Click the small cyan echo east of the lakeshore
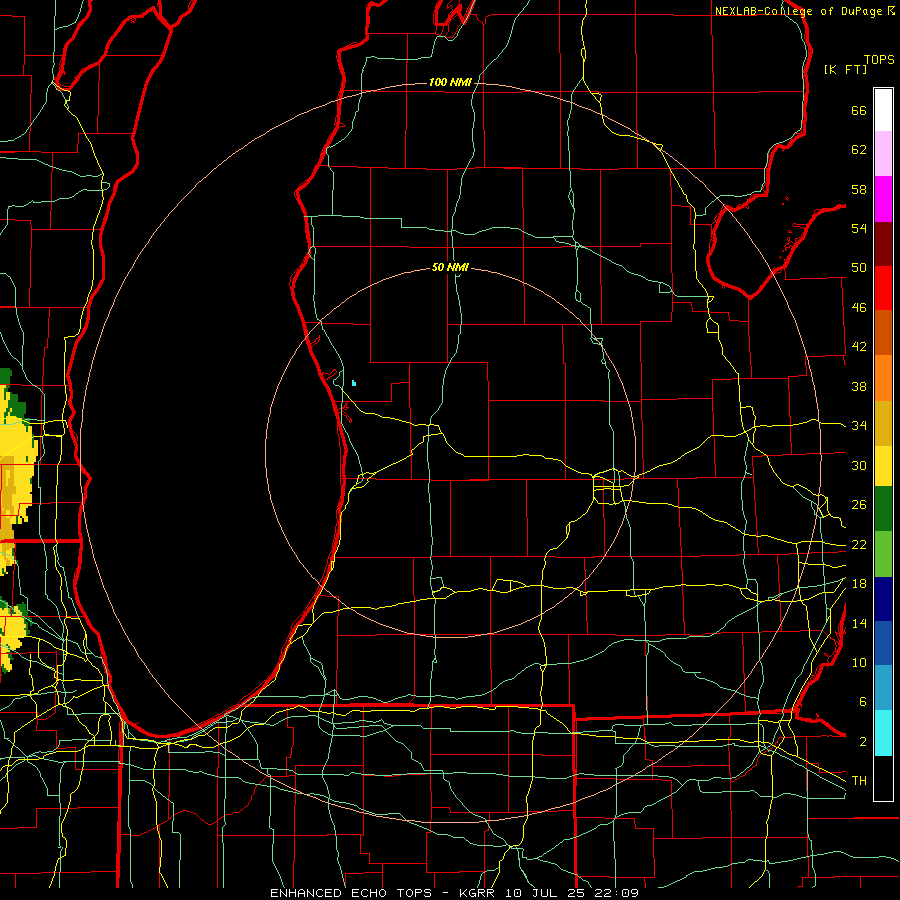 tap(354, 383)
